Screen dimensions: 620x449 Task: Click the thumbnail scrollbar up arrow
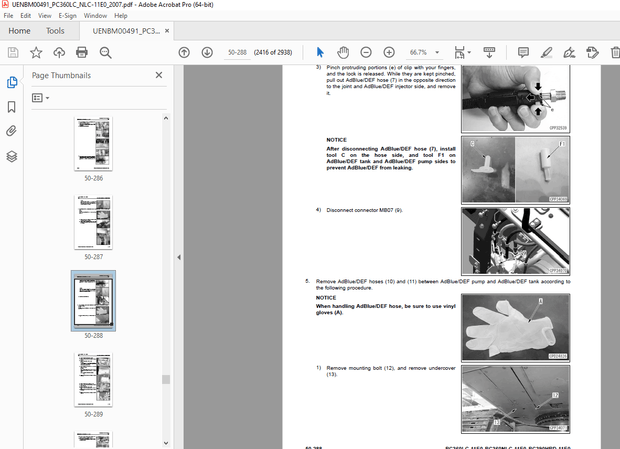coord(166,118)
